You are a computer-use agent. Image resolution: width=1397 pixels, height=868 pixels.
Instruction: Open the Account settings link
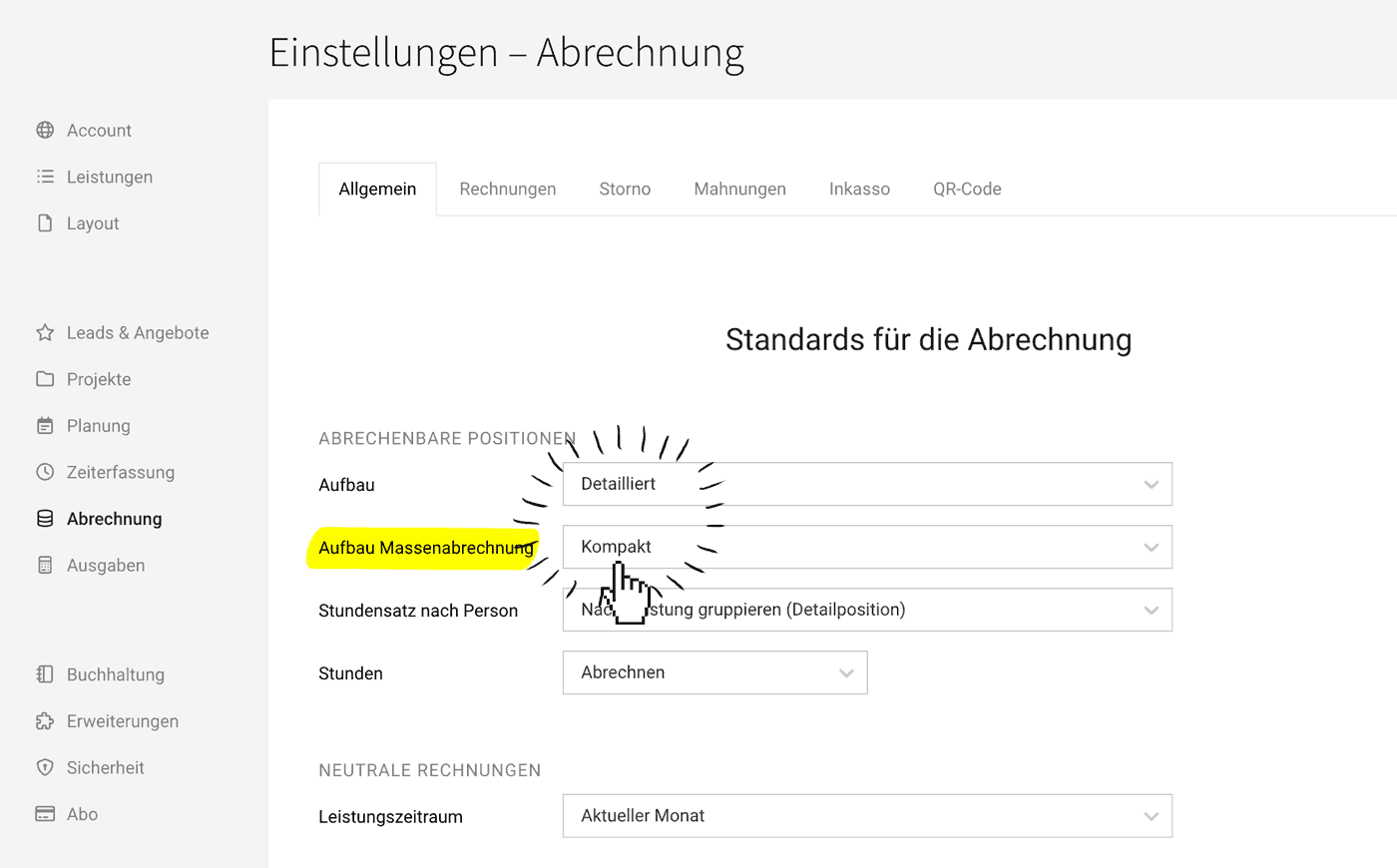(x=99, y=130)
